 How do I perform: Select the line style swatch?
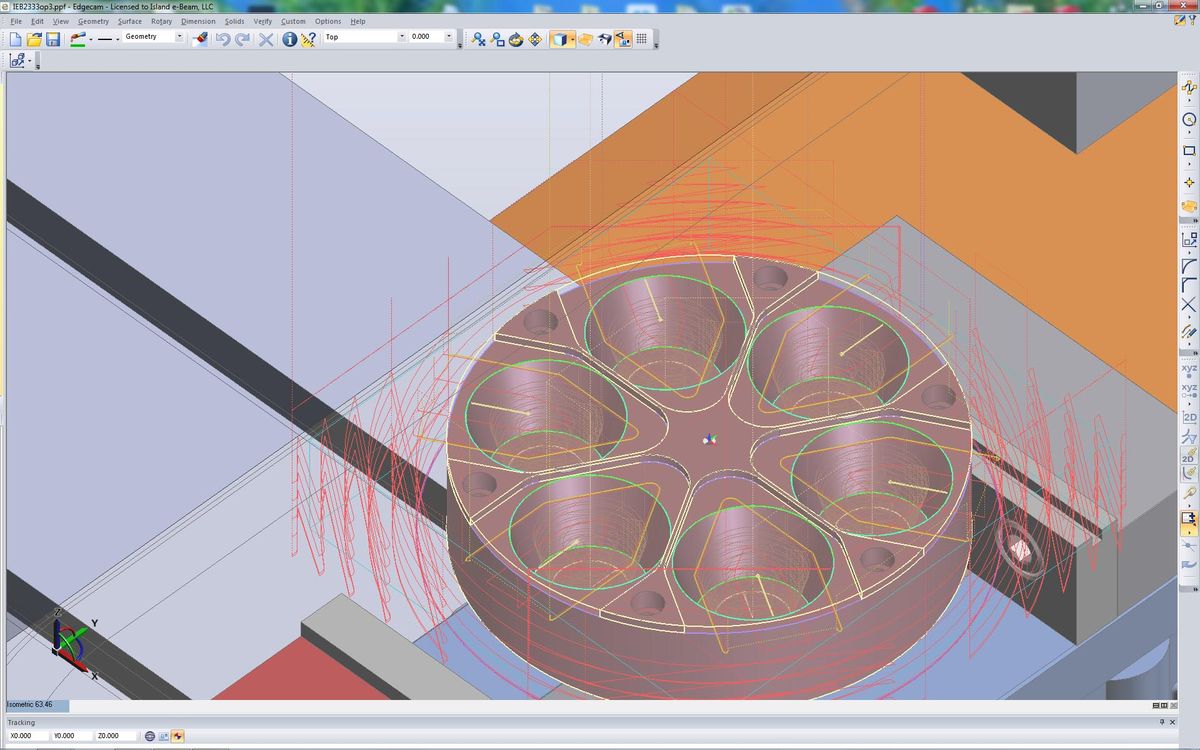coord(104,39)
